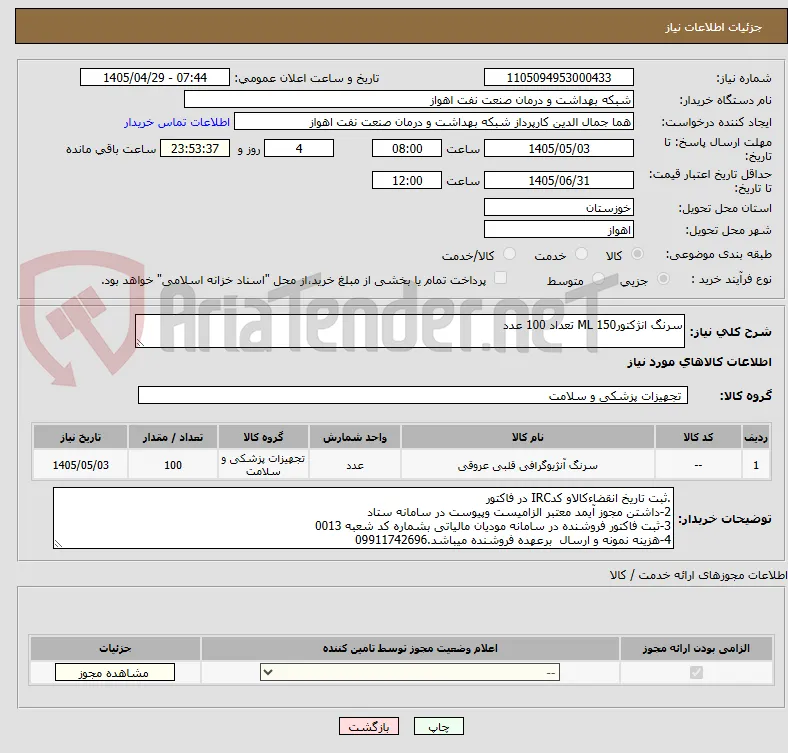The image size is (788, 753).
Task: Open اطلاعات تماس خریدار link
Action: pyautogui.click(x=177, y=122)
